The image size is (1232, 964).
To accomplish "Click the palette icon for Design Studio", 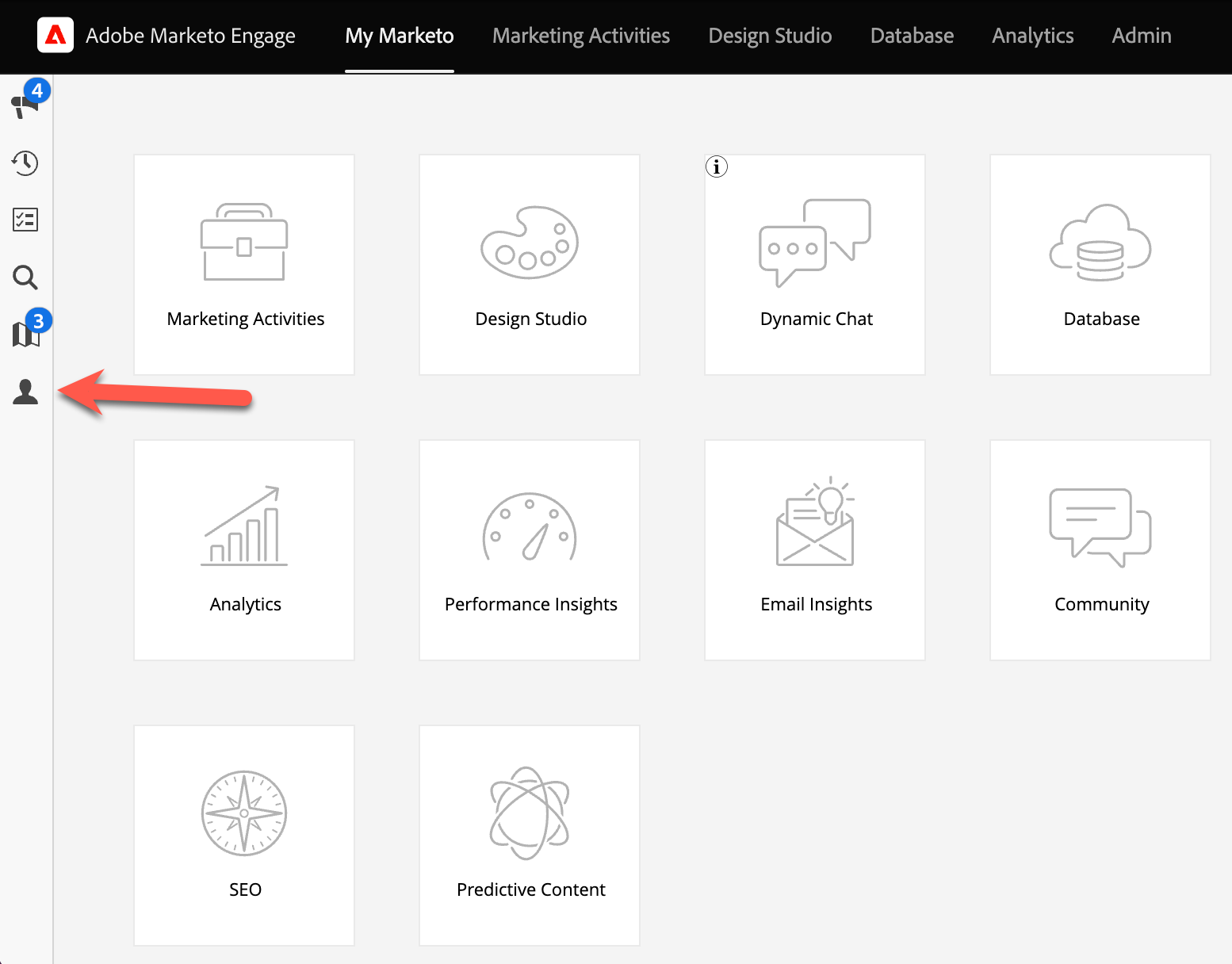I will [530, 243].
